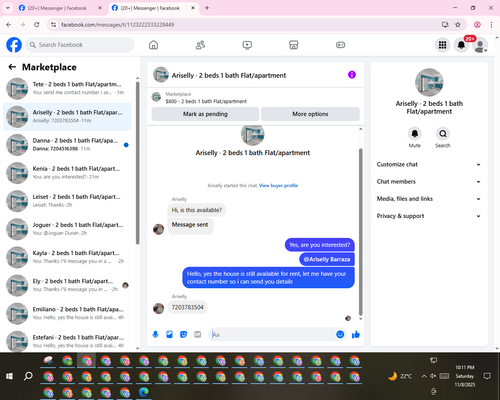Click Mark as pending button

[x=205, y=114]
